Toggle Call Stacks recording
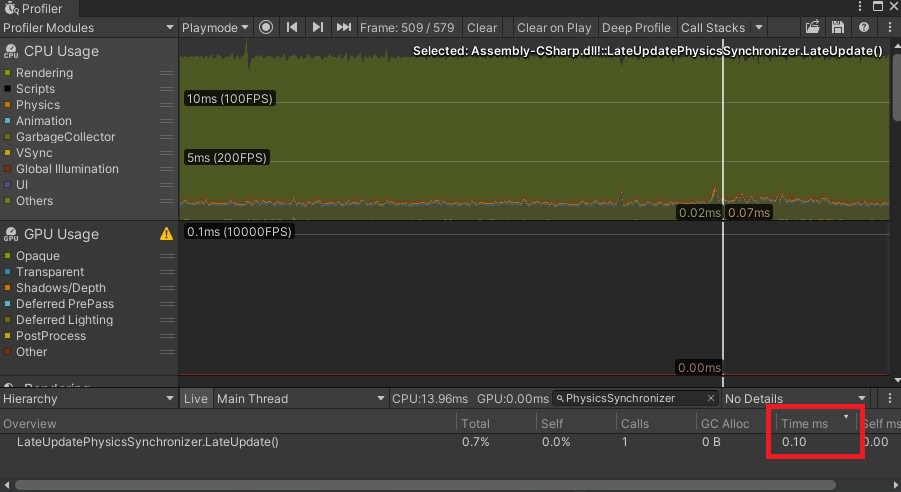Viewport: 901px width, 492px height. coord(713,27)
